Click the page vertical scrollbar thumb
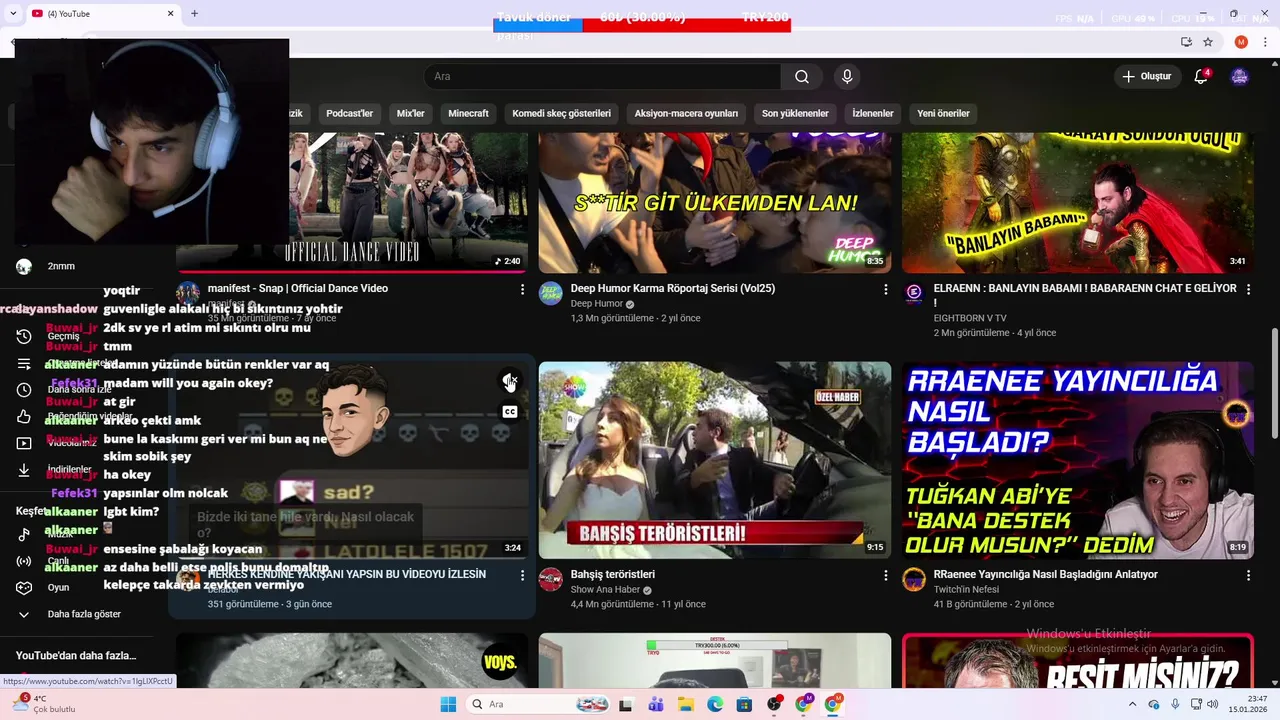 coord(1274,382)
